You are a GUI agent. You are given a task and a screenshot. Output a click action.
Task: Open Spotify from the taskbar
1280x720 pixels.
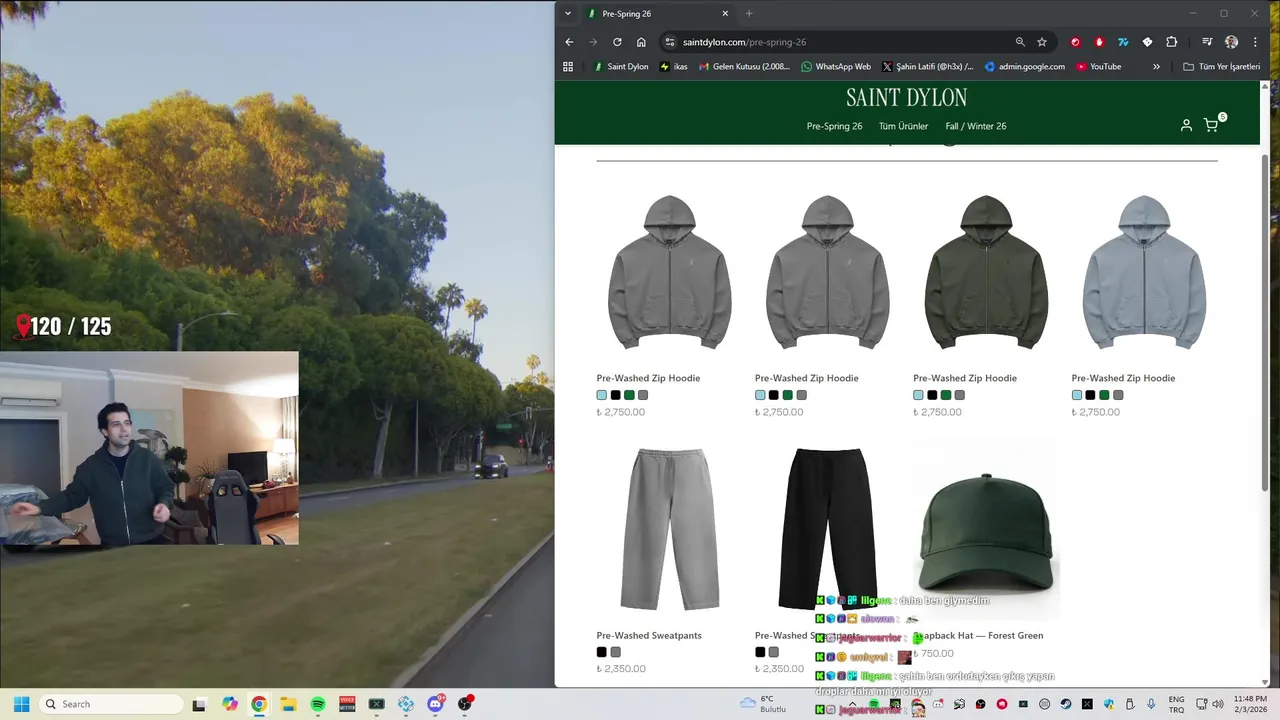[318, 704]
